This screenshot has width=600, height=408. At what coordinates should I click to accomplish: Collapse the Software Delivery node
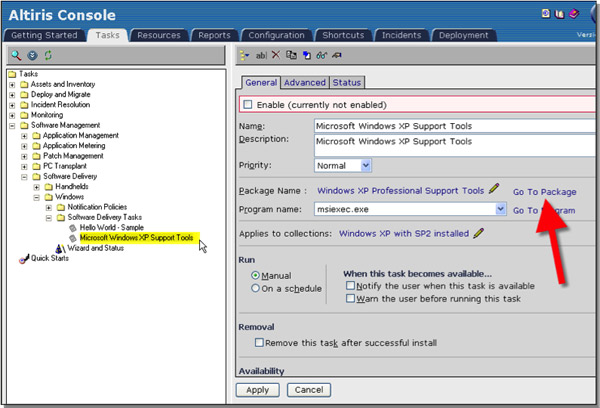click(x=24, y=177)
